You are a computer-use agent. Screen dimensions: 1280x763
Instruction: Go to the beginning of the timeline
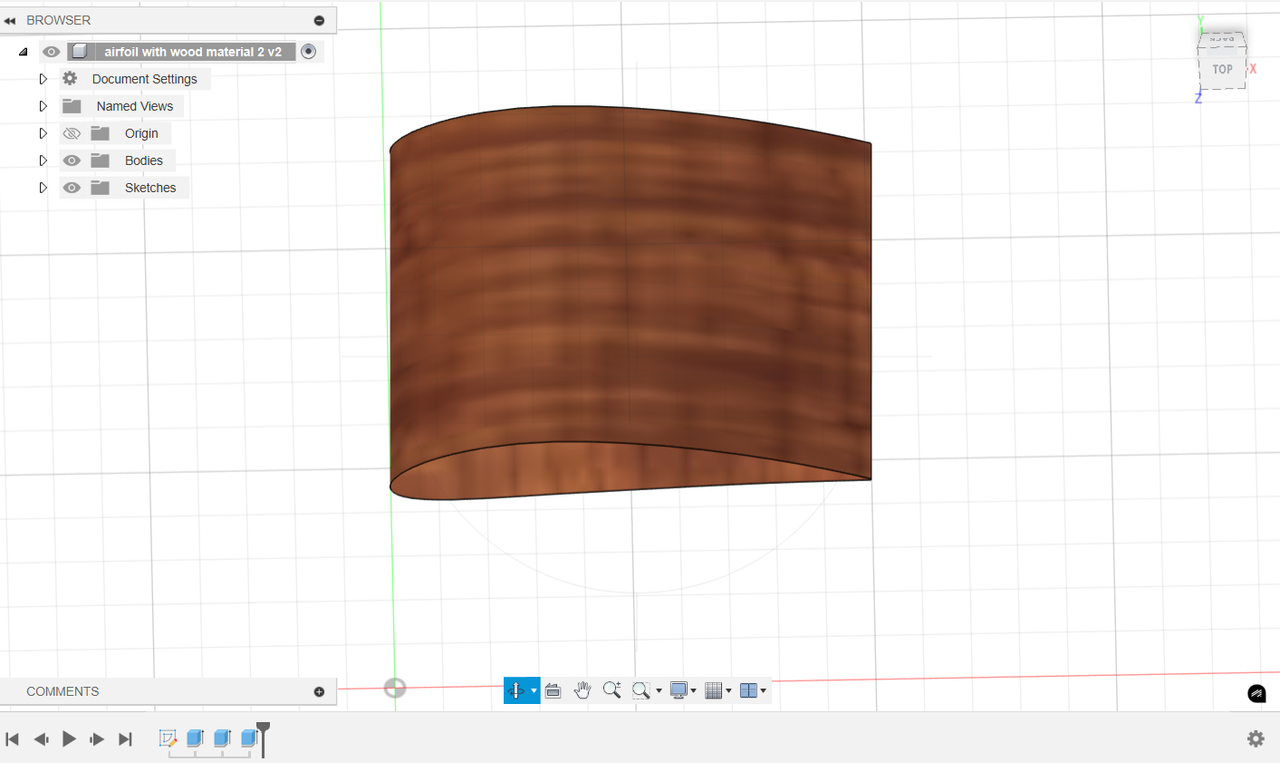click(x=12, y=739)
